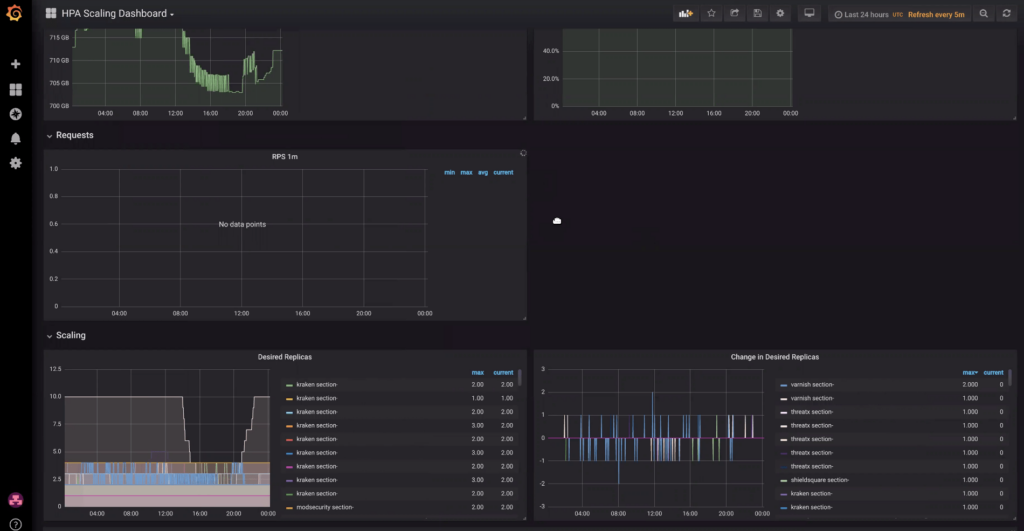Sort Change in Desired Replicas legend by current
This screenshot has width=1024, height=531.
(x=993, y=373)
